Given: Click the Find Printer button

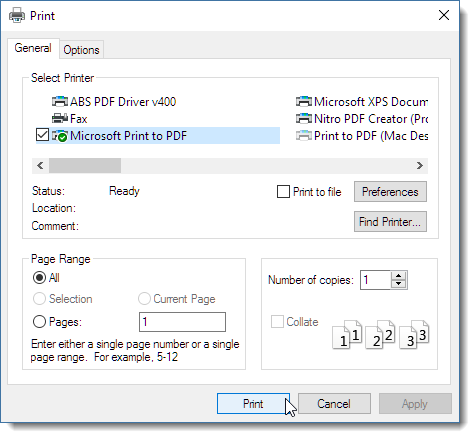Looking at the screenshot, I should click(x=390, y=221).
